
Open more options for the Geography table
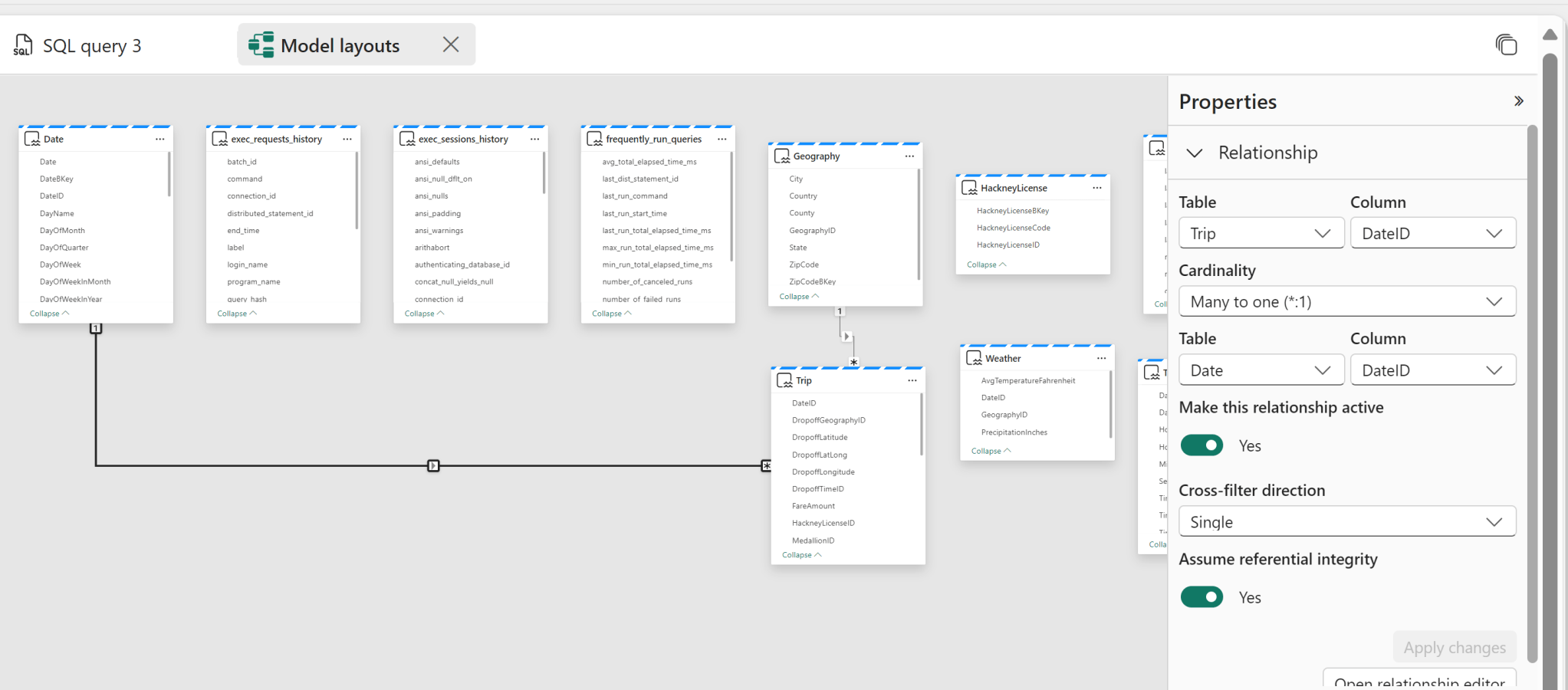pyautogui.click(x=909, y=156)
